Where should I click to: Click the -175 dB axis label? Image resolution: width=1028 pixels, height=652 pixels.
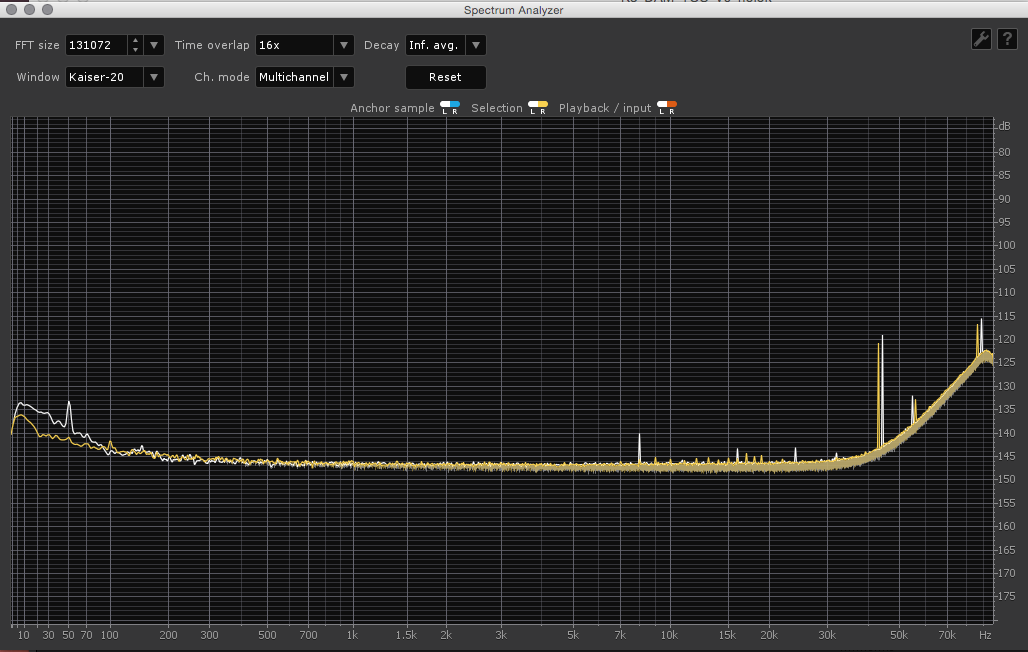(1006, 596)
